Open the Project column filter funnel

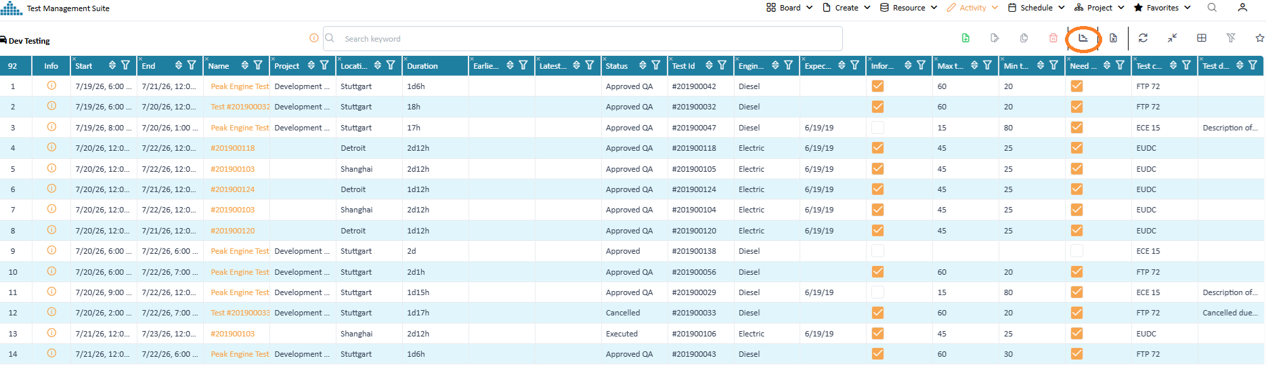[324, 65]
